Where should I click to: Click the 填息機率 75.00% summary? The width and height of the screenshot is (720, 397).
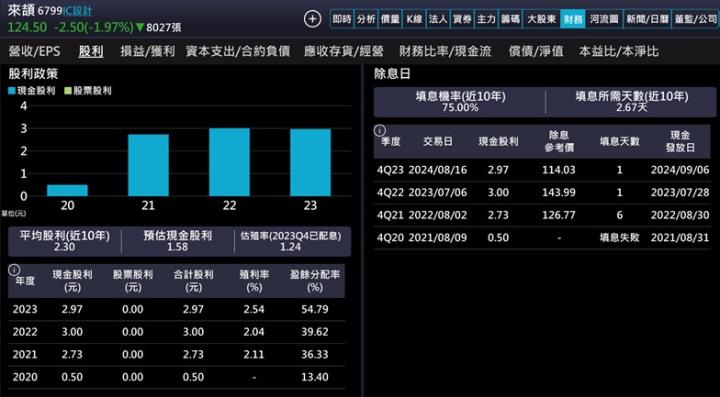[460, 102]
